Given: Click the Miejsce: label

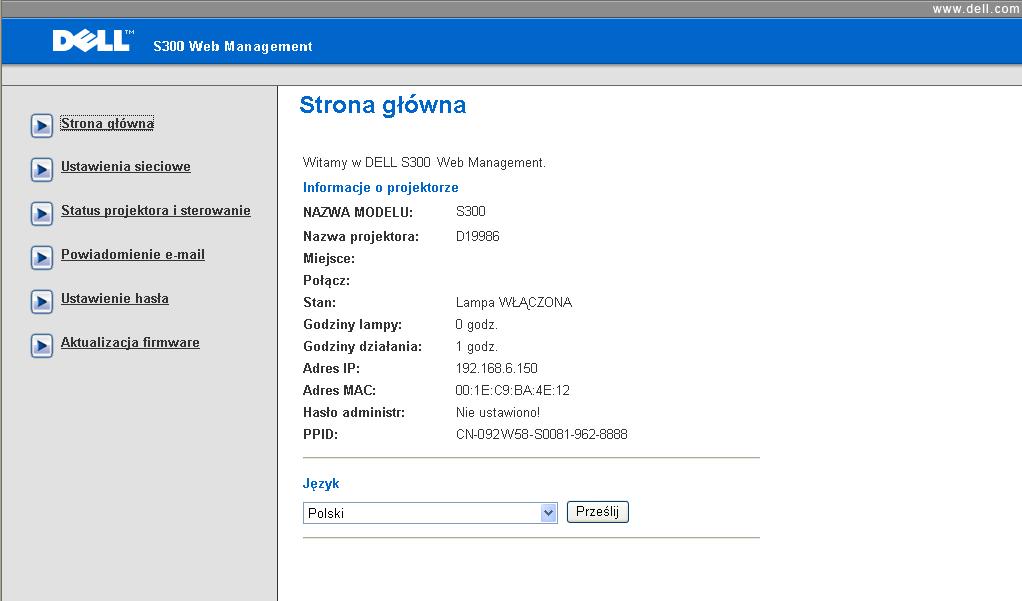Looking at the screenshot, I should 329,259.
